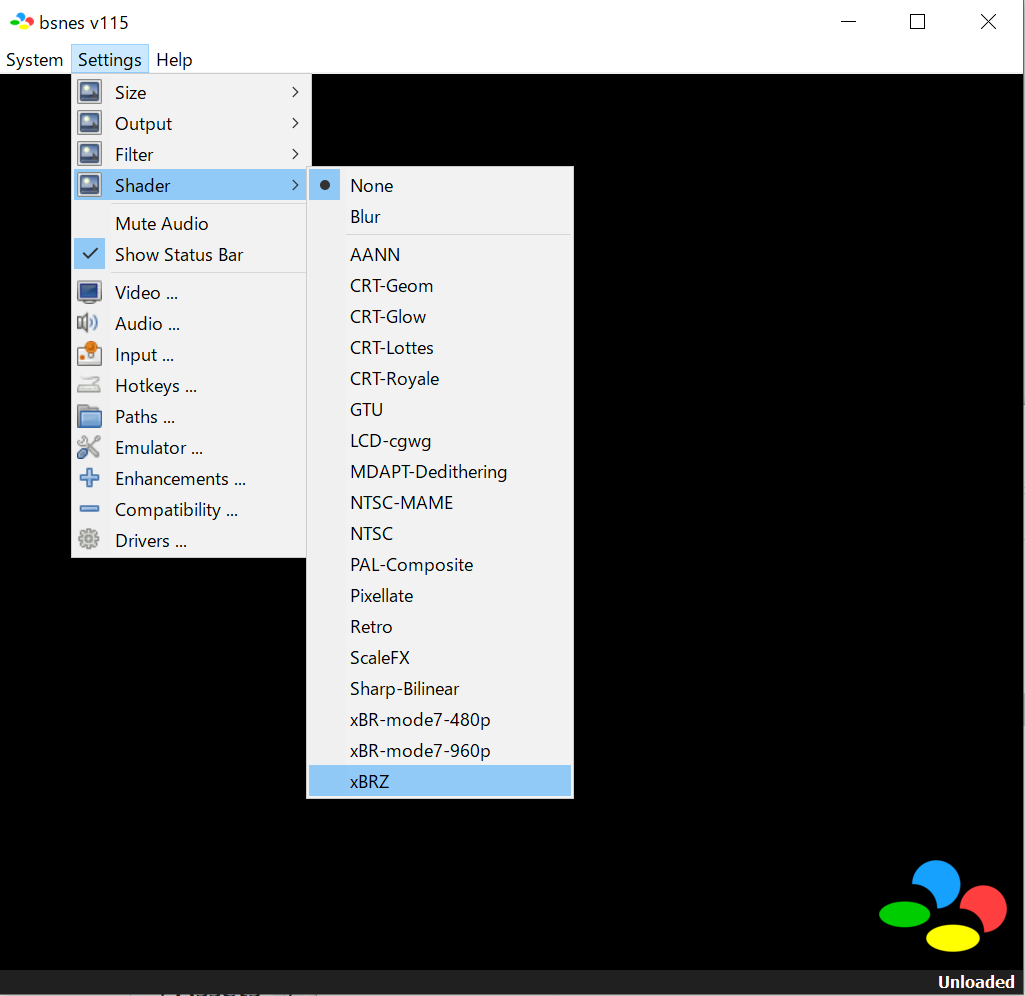Click the Drivers gear icon
1025x996 pixels.
pos(89,540)
